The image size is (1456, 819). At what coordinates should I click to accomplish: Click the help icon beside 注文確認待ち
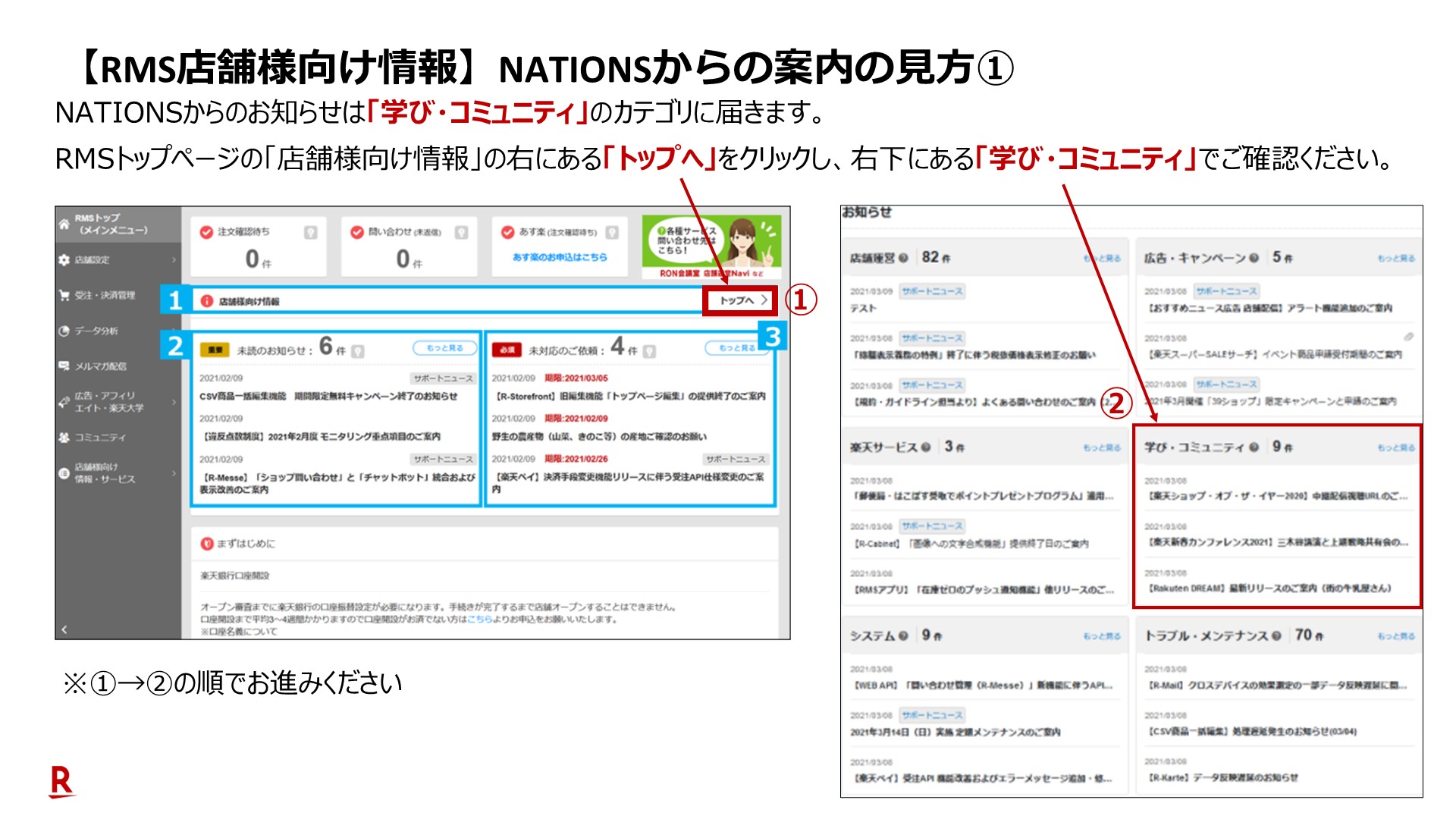coord(310,232)
